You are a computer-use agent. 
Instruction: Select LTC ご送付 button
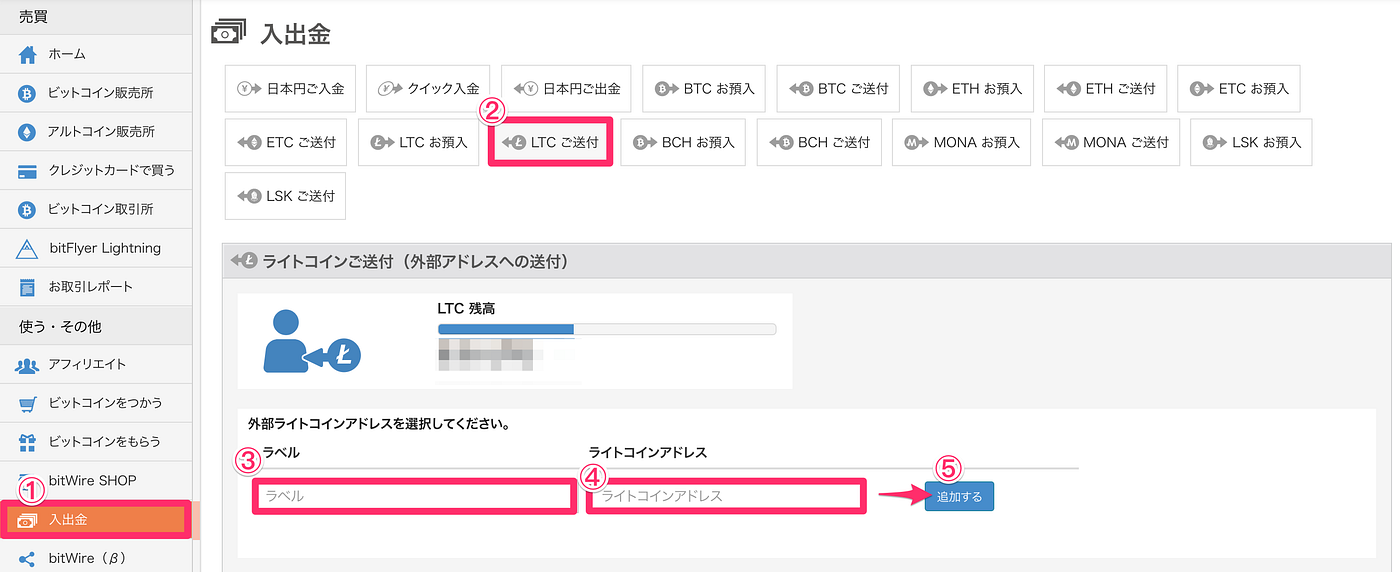coord(550,143)
